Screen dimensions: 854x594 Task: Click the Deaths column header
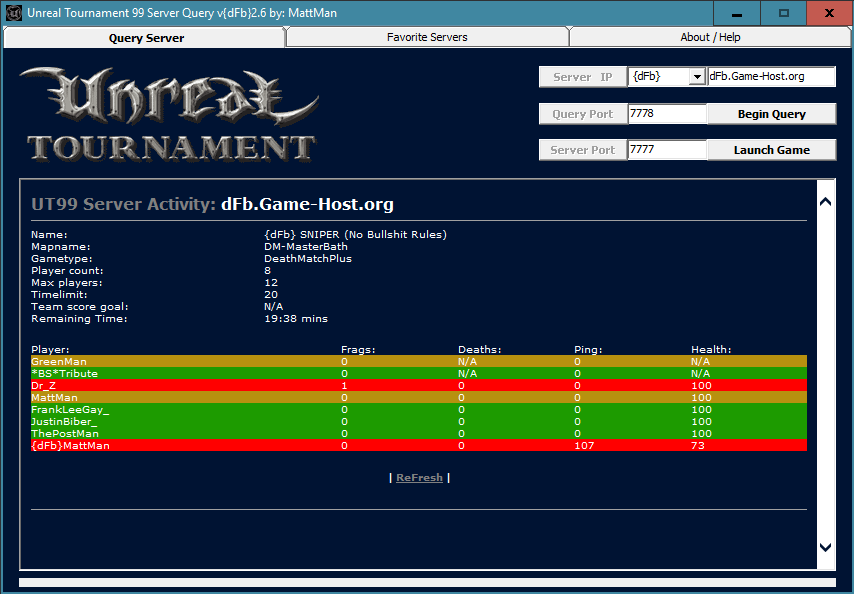479,350
